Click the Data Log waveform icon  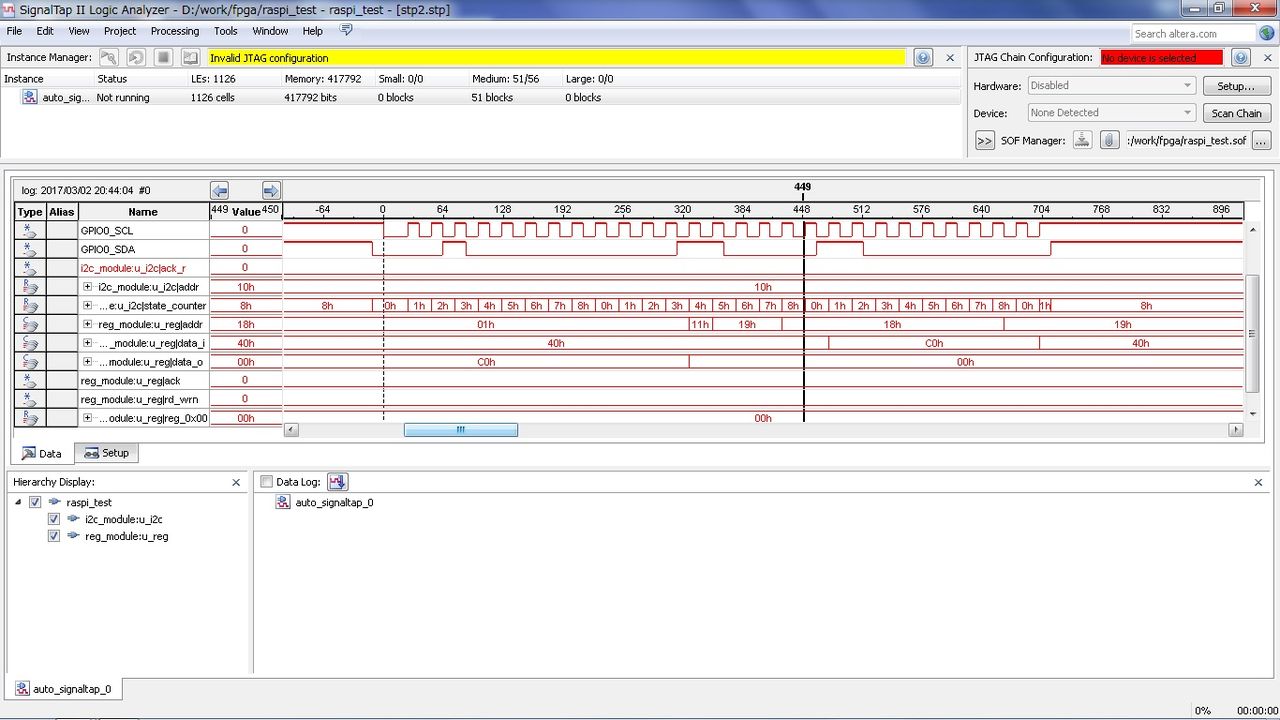pyautogui.click(x=337, y=482)
